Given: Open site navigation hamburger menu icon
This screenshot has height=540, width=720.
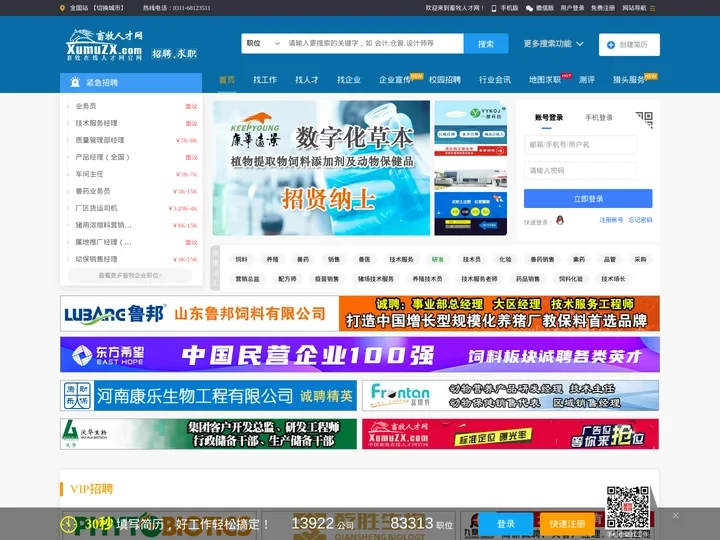Looking at the screenshot, I should coord(652,8).
